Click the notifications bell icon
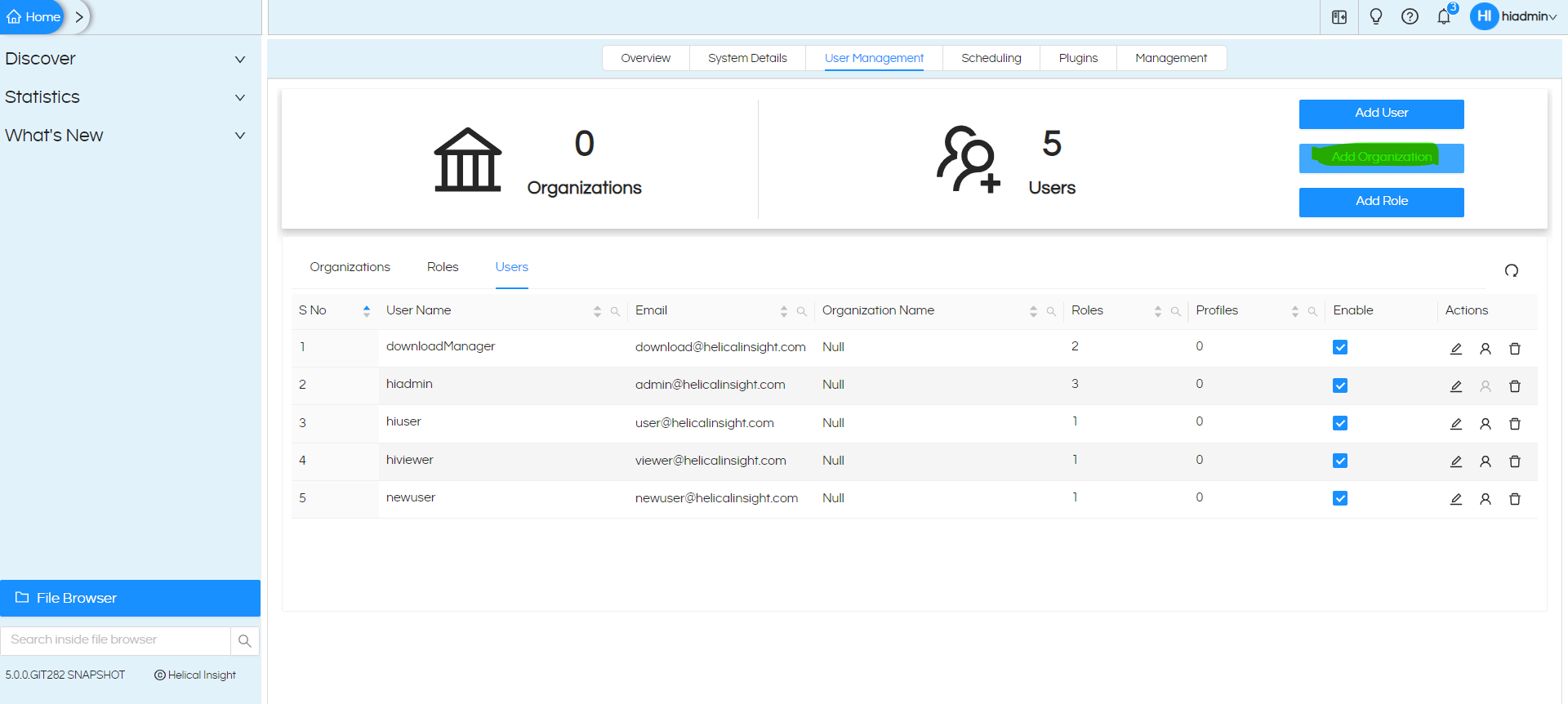 point(1444,16)
